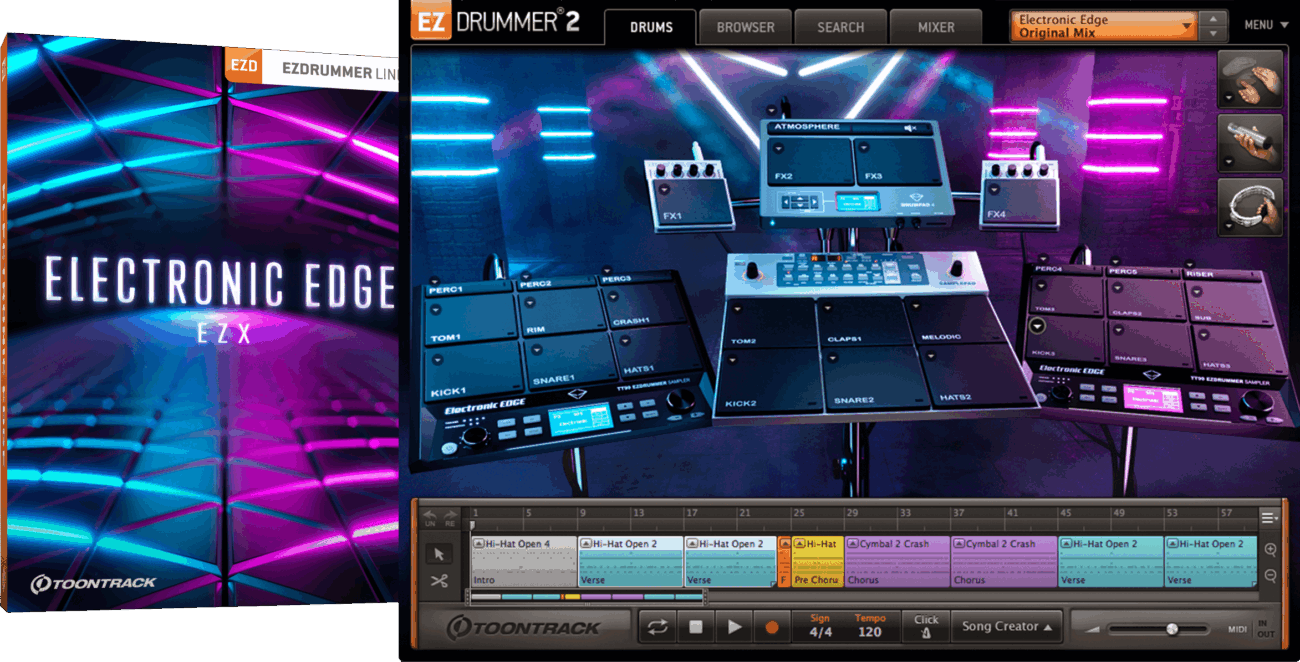Hit the SNARE3 pad on right sampler

tap(1150, 343)
